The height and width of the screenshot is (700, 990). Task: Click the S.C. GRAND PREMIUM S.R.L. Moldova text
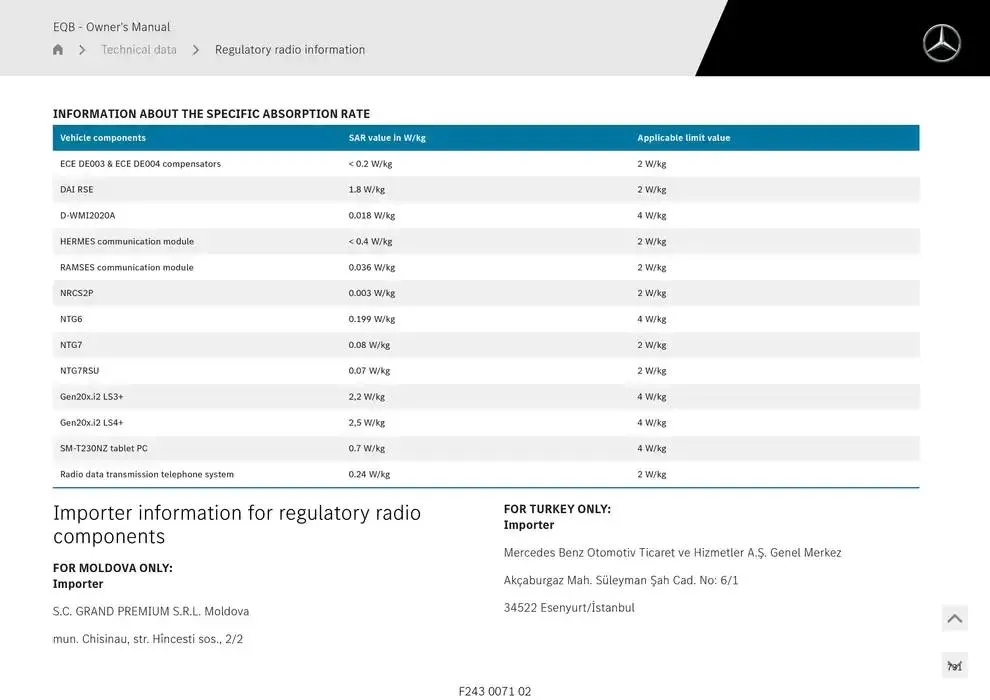pyautogui.click(x=151, y=612)
